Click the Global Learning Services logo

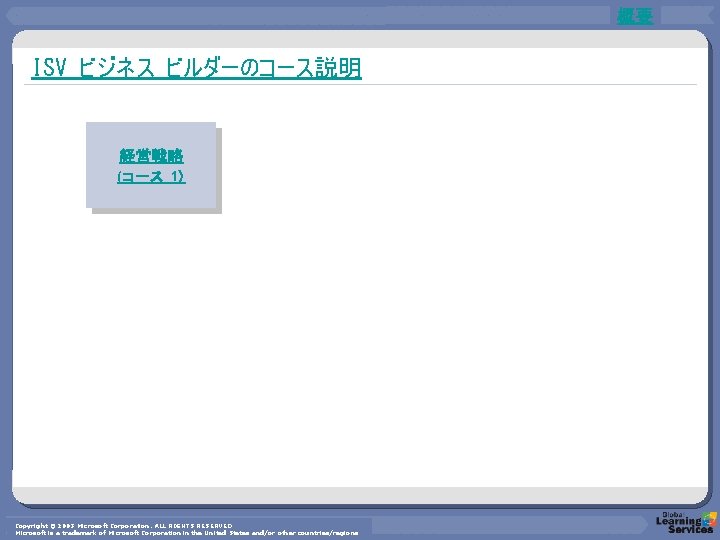coord(686,523)
